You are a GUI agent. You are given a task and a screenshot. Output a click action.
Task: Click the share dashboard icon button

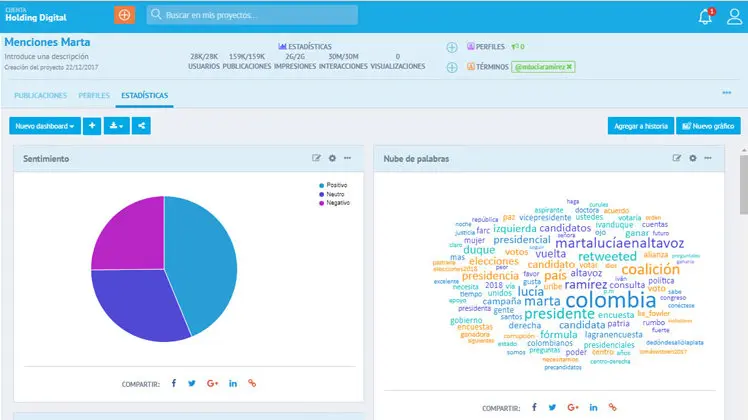pos(141,126)
